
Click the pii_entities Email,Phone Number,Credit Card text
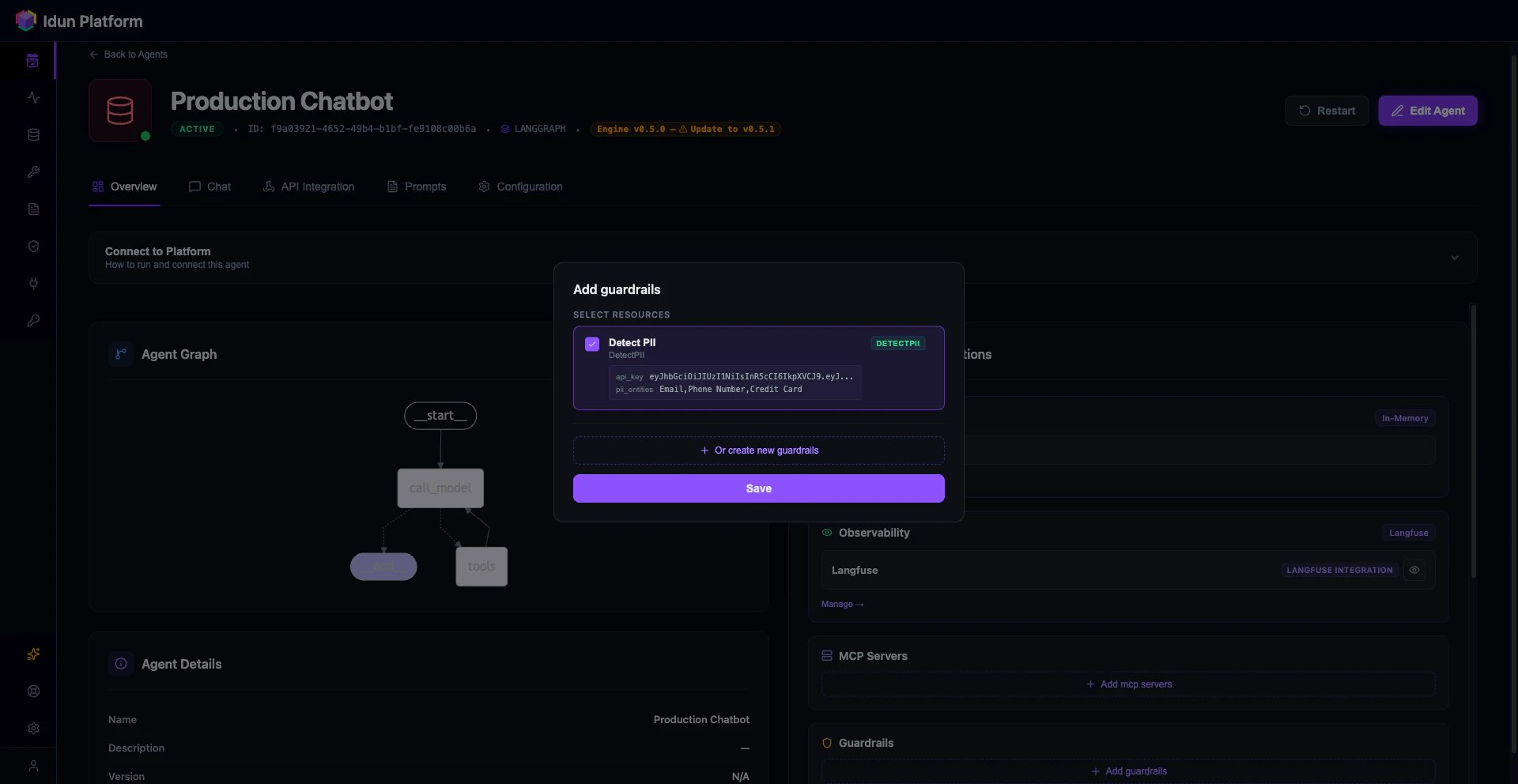click(731, 390)
